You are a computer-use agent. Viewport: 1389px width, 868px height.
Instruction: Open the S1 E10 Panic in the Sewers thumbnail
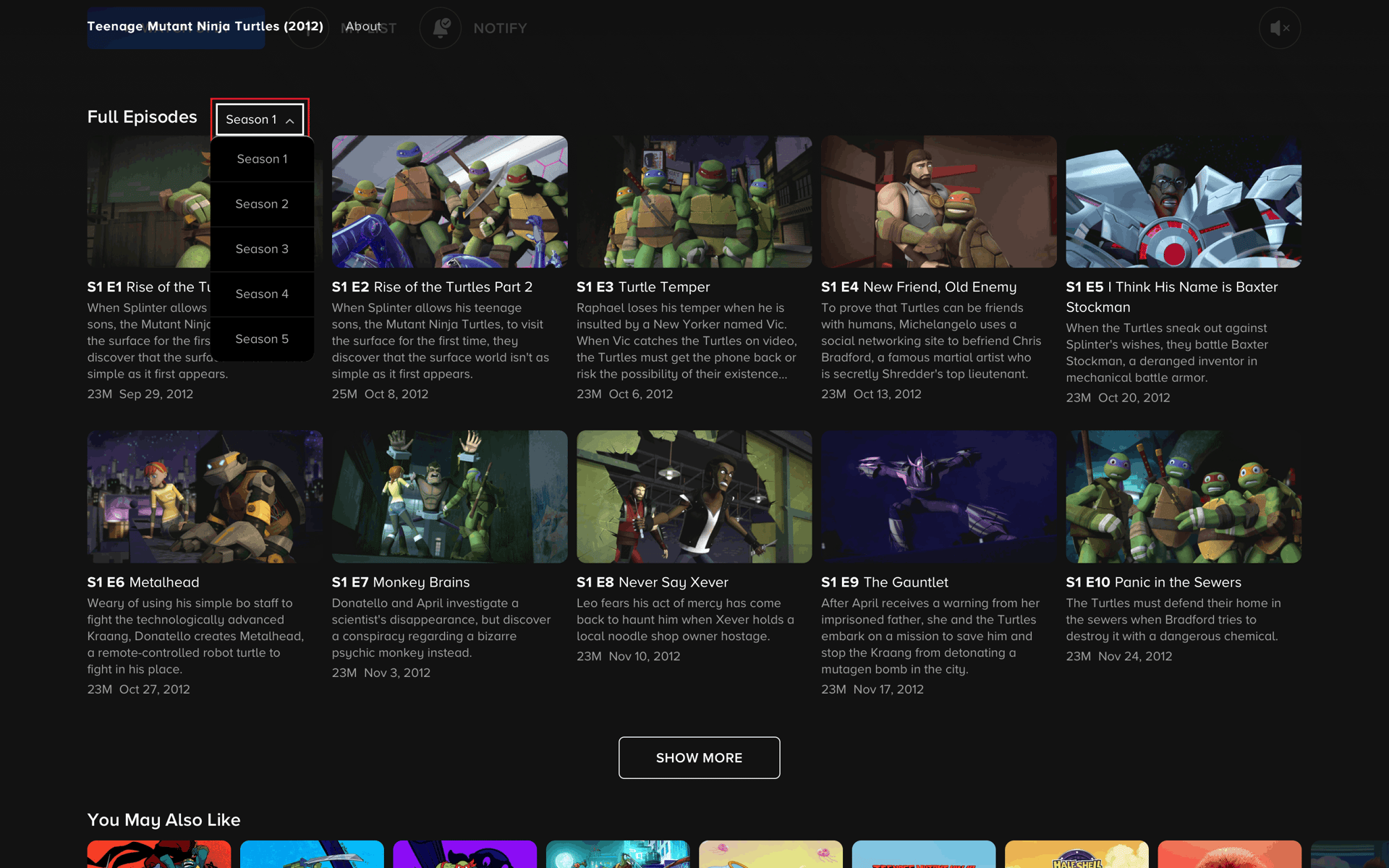1184,496
